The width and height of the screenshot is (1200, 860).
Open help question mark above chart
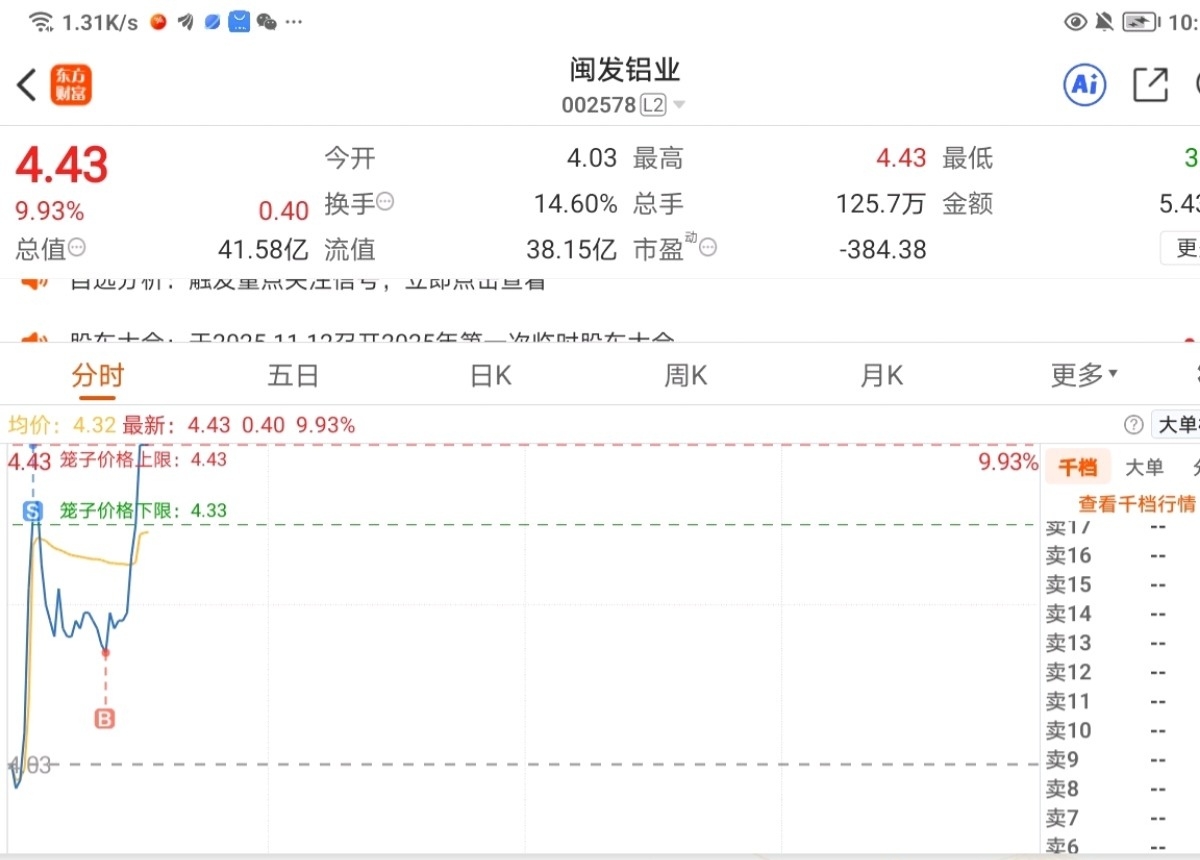1133,425
